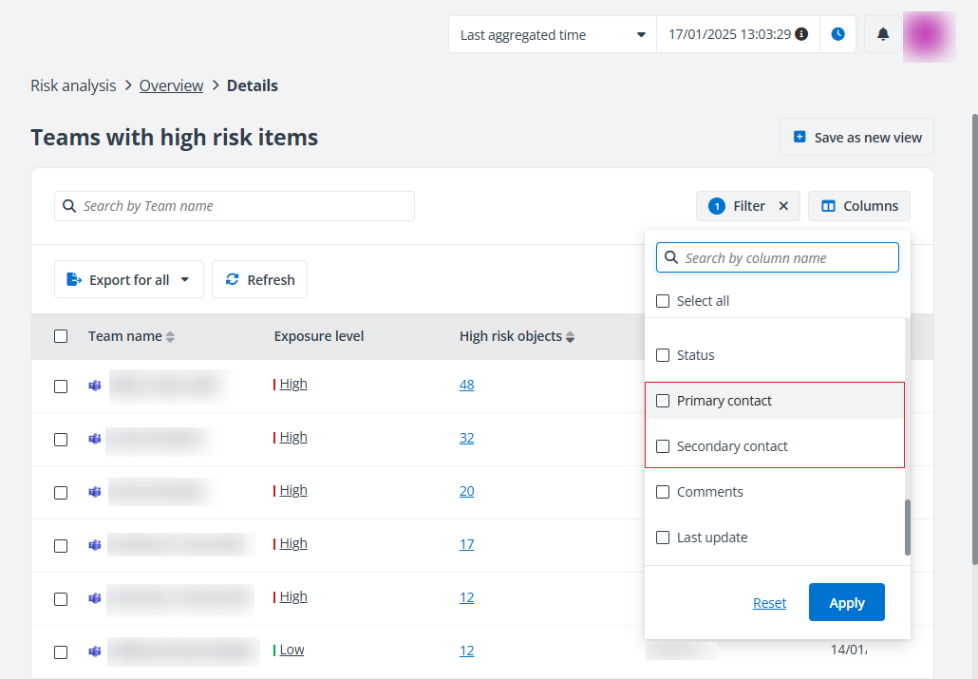Click the clock icon beside aggregated time

838,35
